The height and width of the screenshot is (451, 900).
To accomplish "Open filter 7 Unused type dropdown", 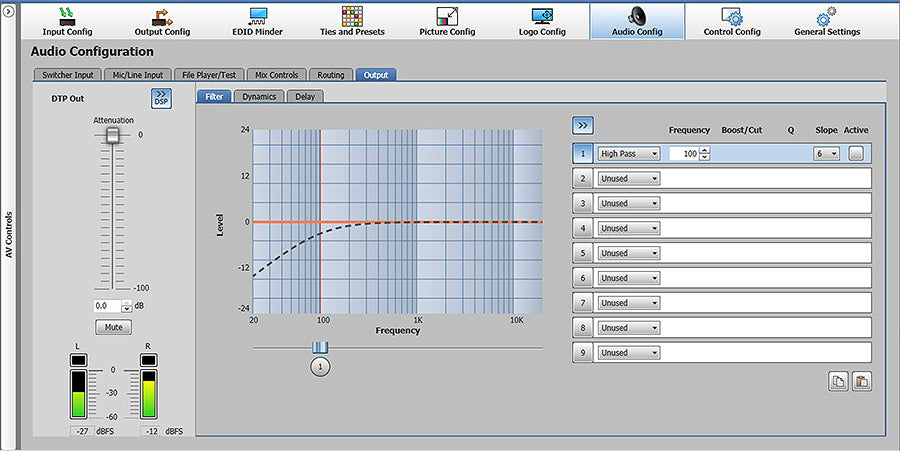I will [629, 303].
